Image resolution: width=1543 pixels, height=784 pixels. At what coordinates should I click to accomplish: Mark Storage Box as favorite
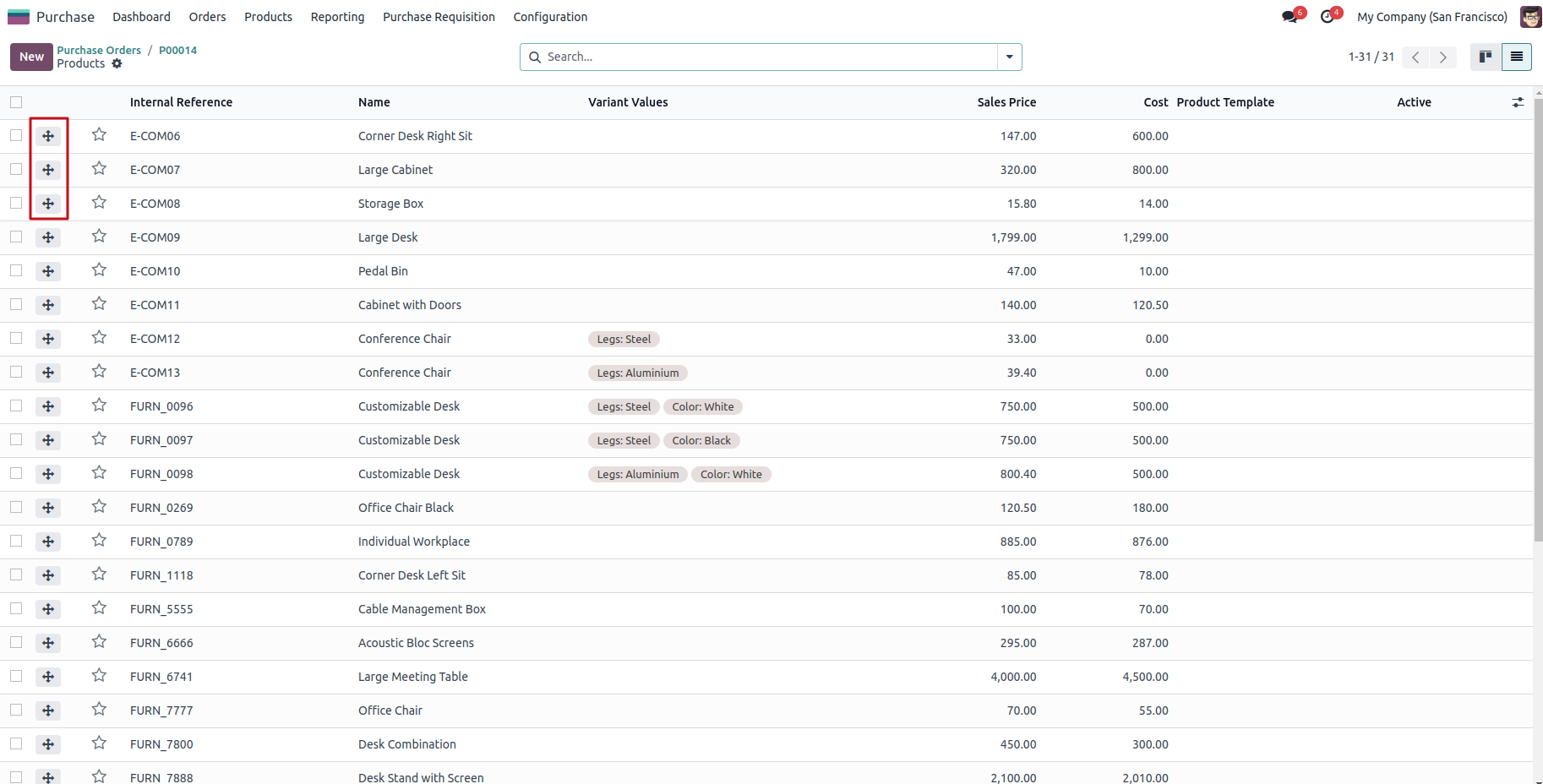(99, 203)
